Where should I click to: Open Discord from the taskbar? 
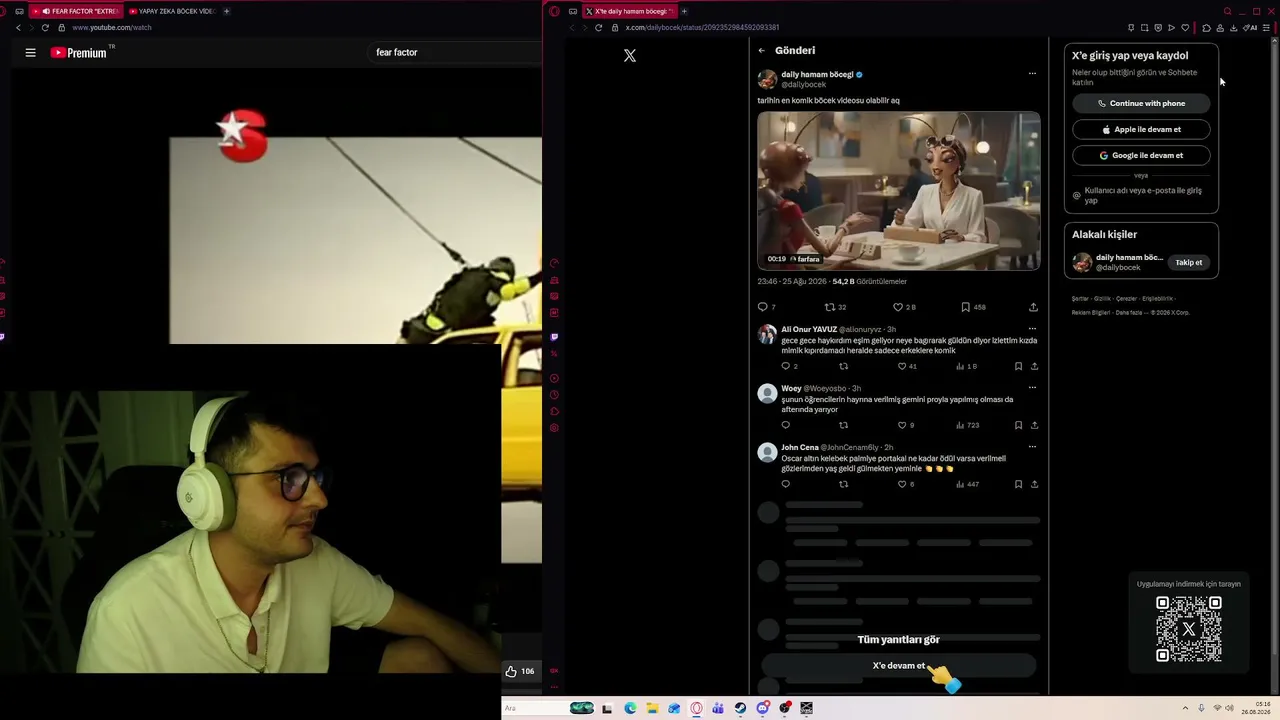pos(763,708)
